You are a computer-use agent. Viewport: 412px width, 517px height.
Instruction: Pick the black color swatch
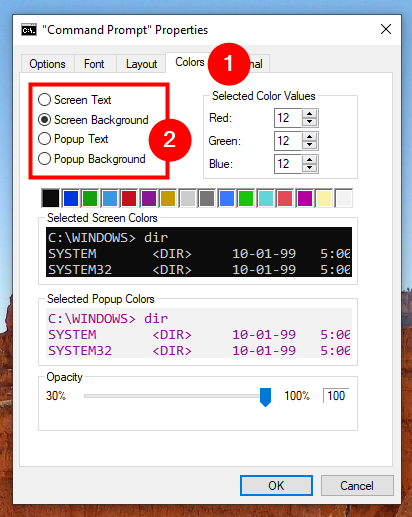[x=51, y=198]
